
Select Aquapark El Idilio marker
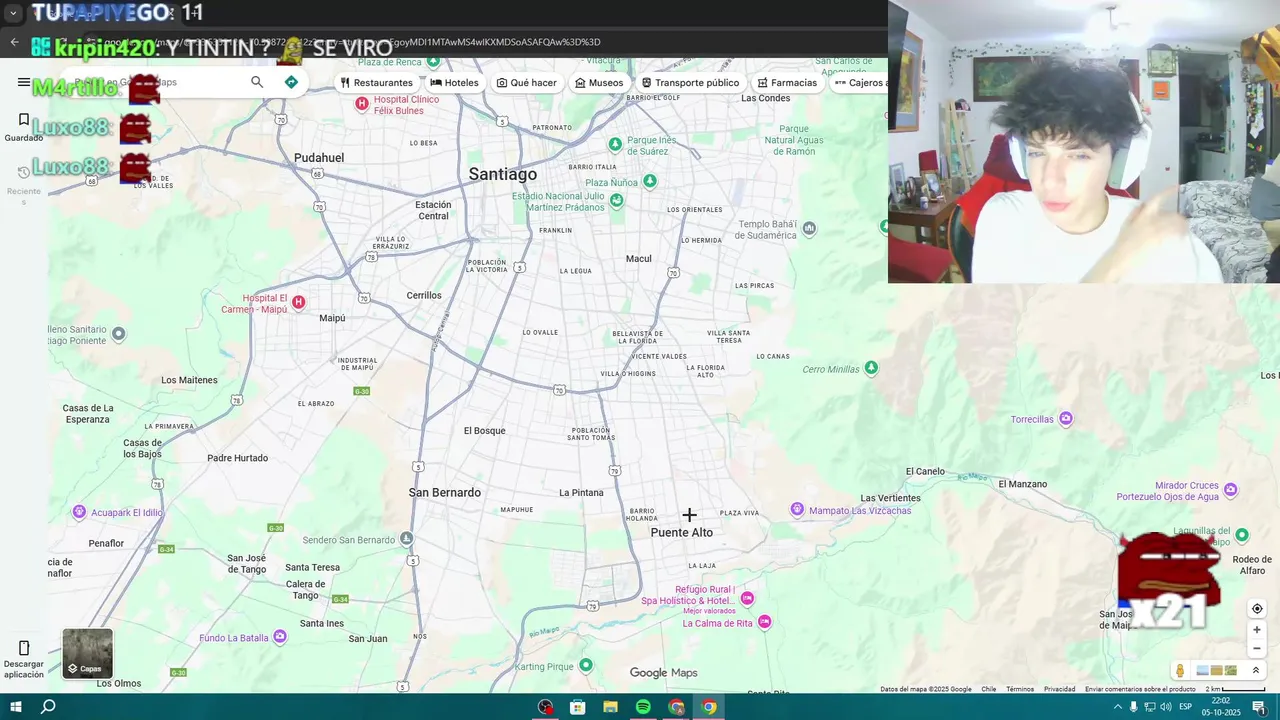[79, 512]
